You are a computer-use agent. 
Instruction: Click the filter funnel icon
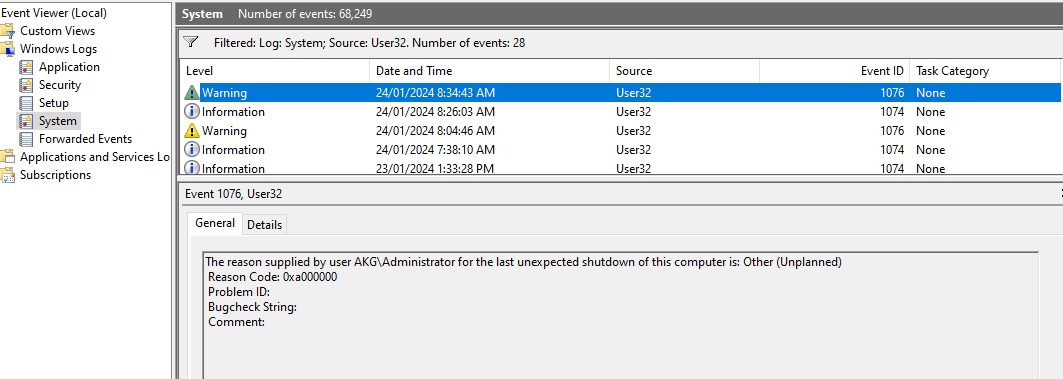pyautogui.click(x=191, y=43)
